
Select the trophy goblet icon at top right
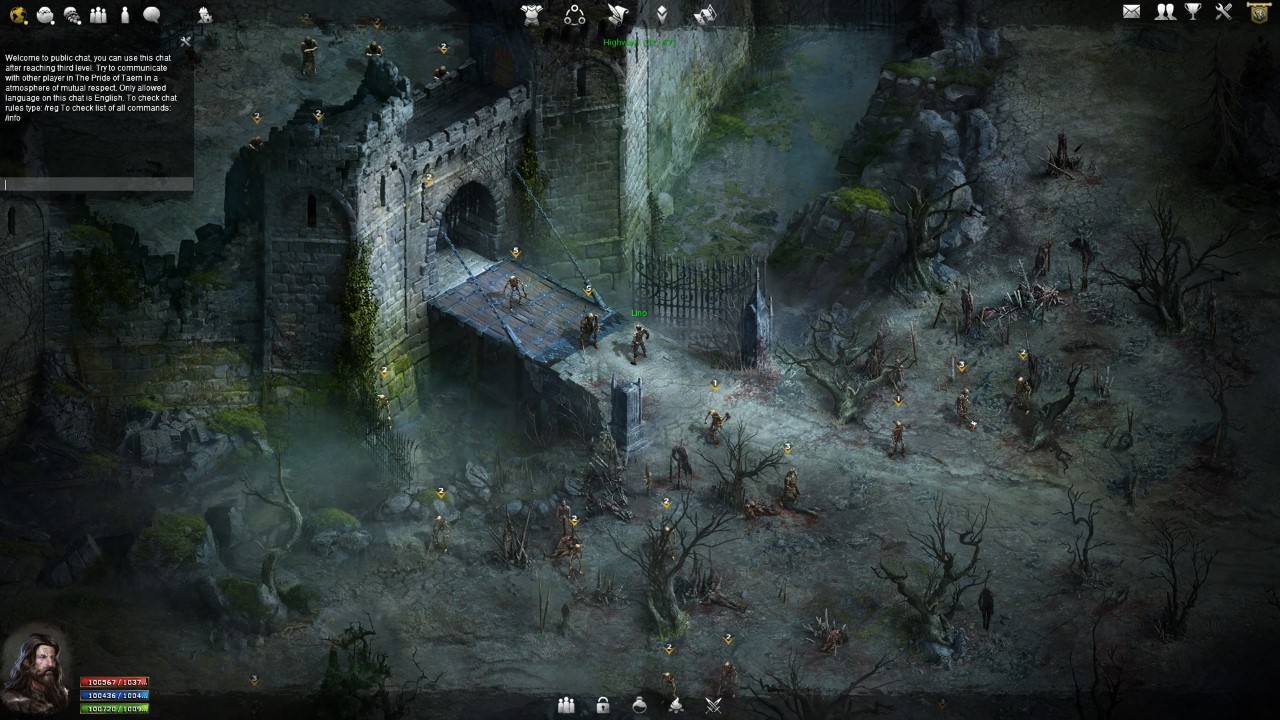(x=1192, y=13)
